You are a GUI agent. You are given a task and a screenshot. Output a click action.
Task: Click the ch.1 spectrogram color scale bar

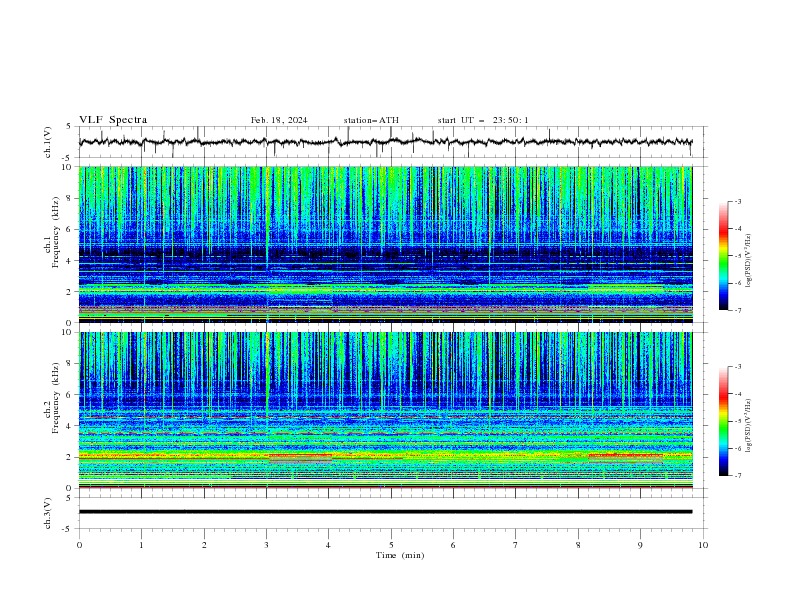coord(723,256)
